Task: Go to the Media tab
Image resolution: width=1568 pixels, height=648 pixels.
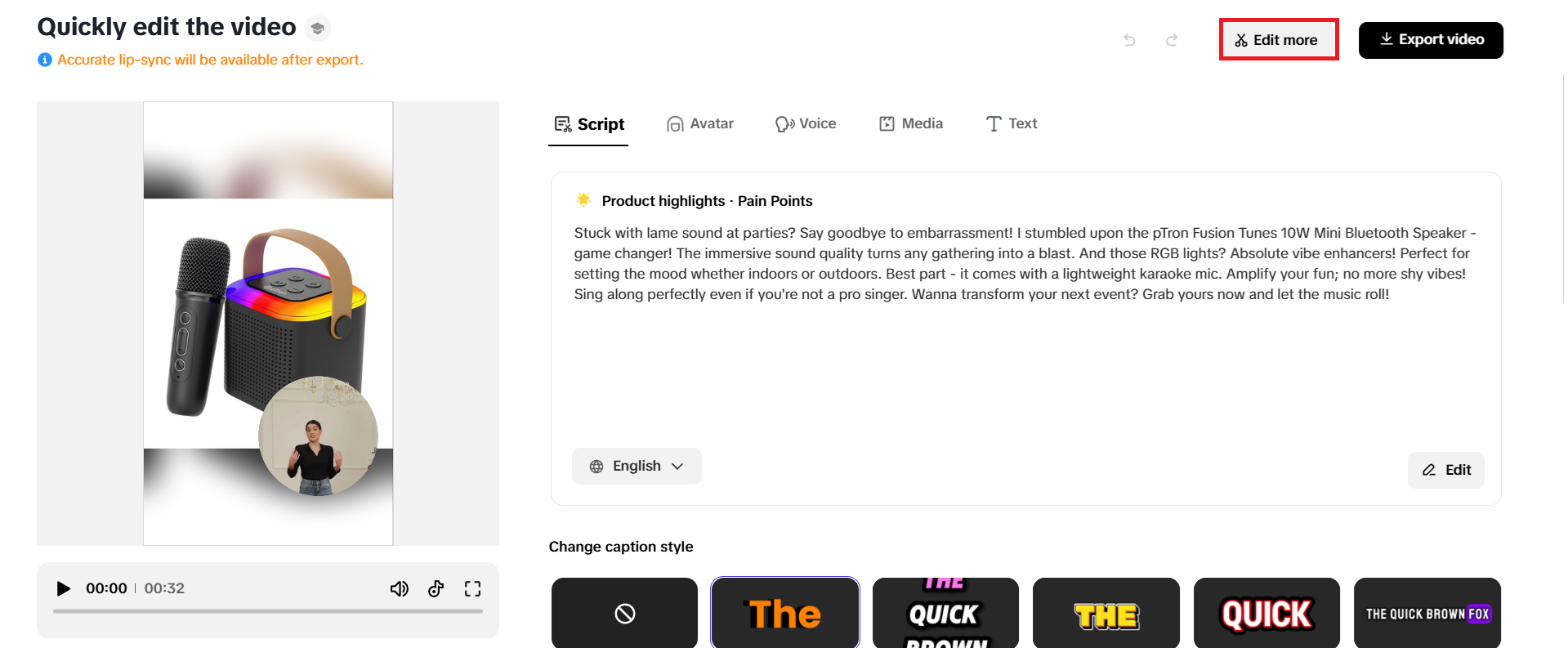Action: click(x=911, y=124)
